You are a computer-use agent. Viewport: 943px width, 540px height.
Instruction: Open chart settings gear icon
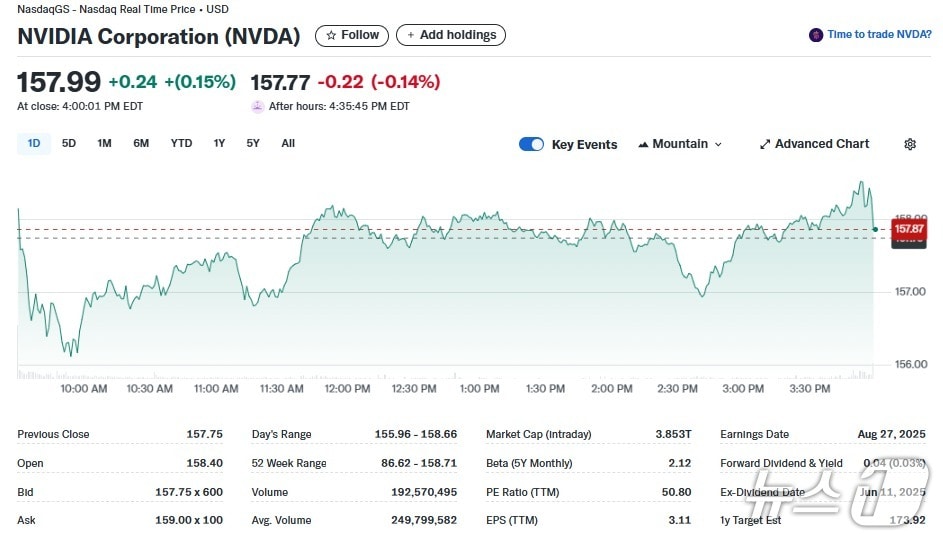coord(909,144)
